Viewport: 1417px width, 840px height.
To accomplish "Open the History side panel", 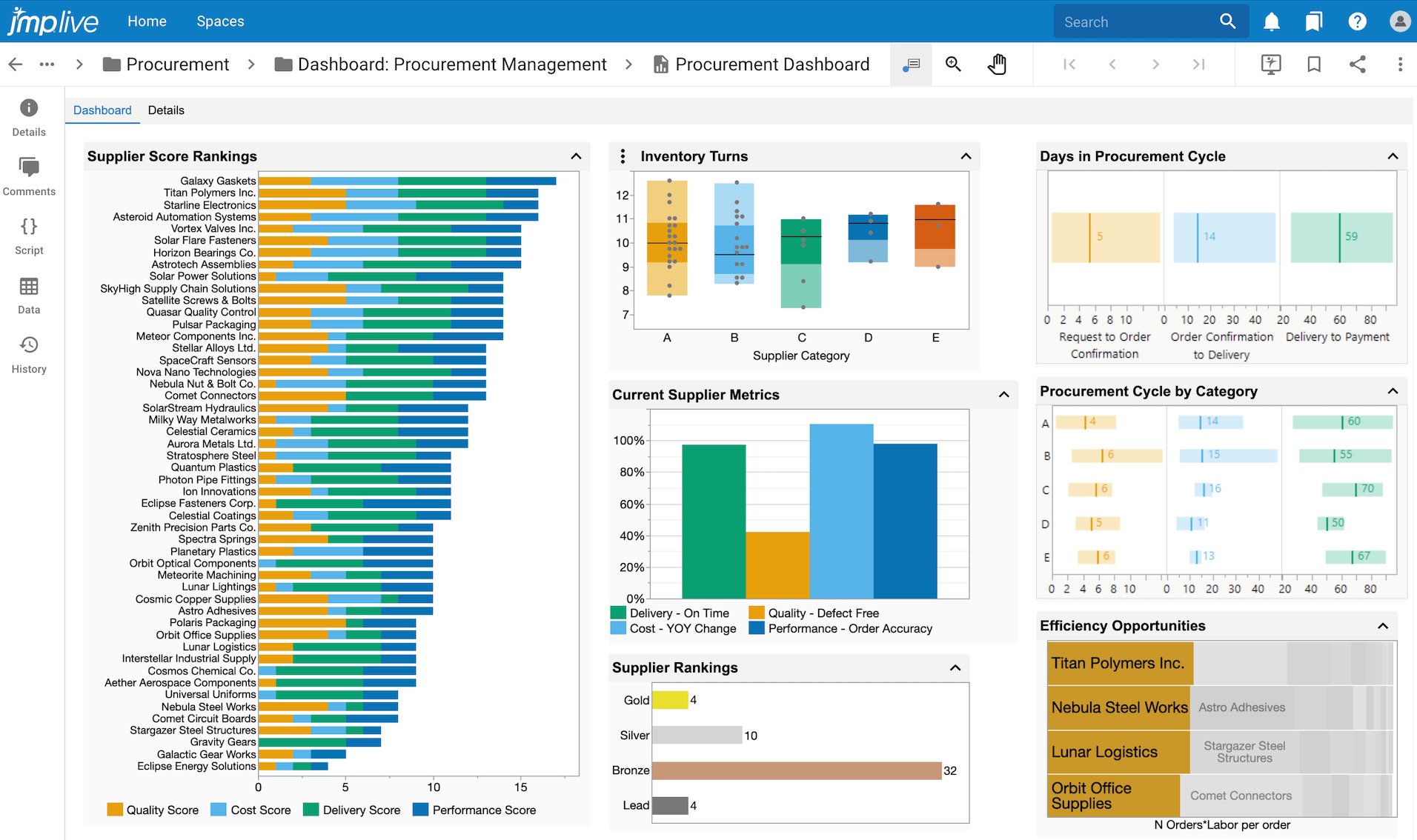I will coord(29,354).
